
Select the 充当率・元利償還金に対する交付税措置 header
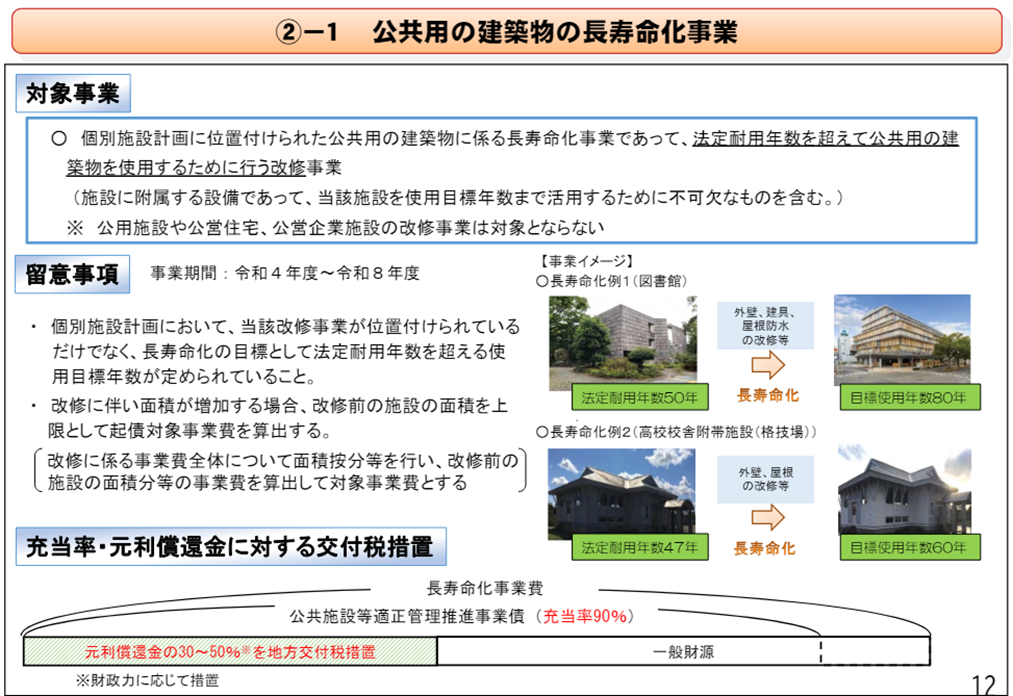pos(230,547)
